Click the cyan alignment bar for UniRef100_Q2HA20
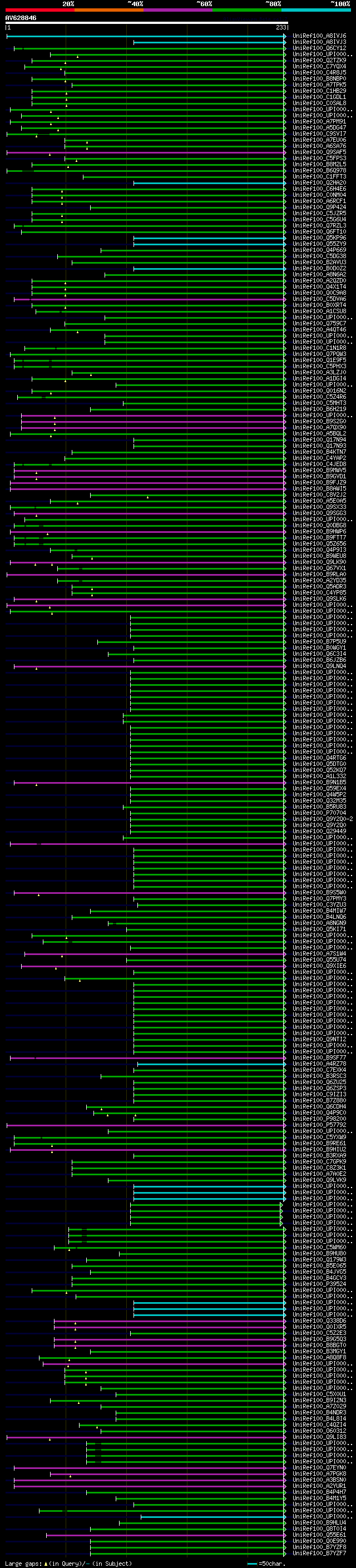 pos(209,182)
